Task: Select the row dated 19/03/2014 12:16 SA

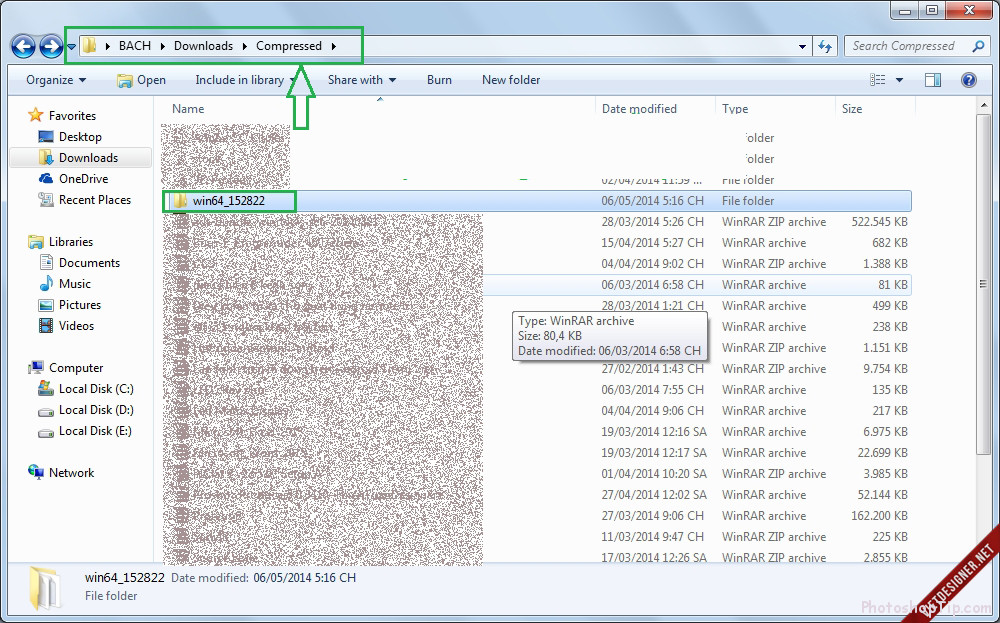Action: pos(536,432)
